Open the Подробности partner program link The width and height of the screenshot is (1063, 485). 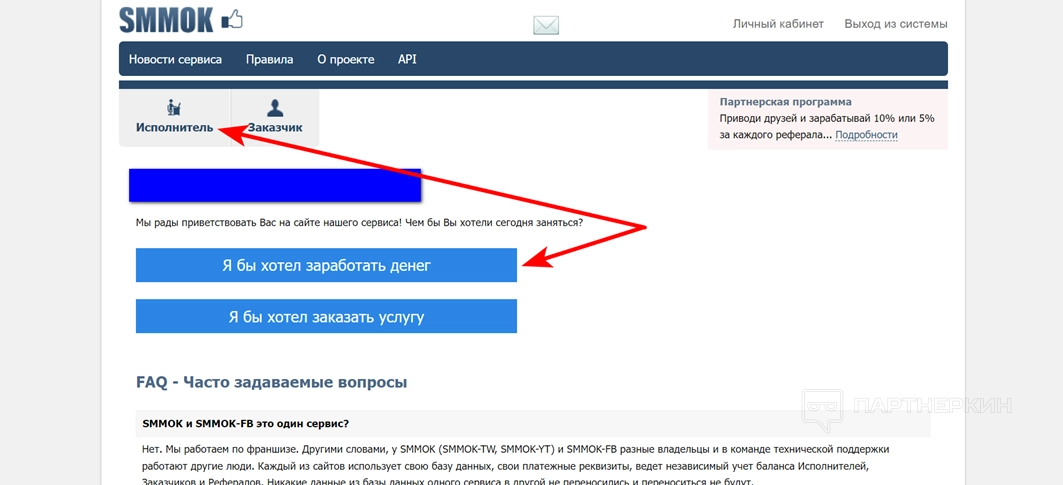866,135
